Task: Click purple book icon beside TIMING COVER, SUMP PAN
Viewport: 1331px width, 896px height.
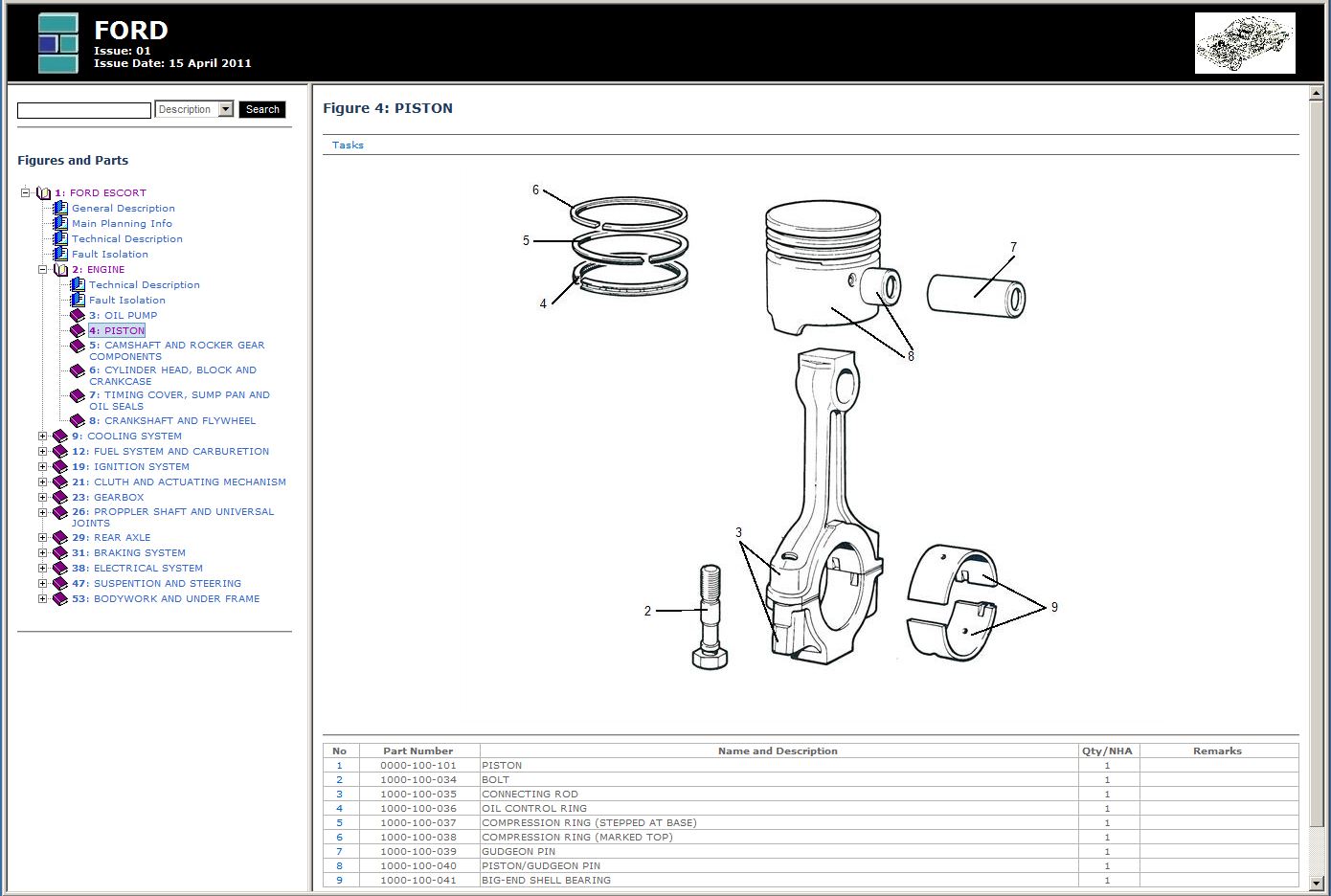Action: pyautogui.click(x=78, y=395)
